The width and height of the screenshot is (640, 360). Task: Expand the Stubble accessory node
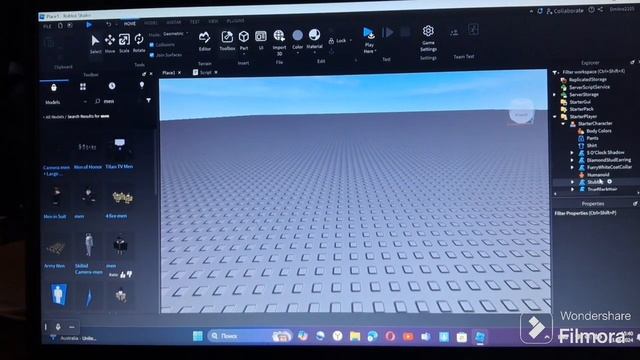tap(572, 182)
